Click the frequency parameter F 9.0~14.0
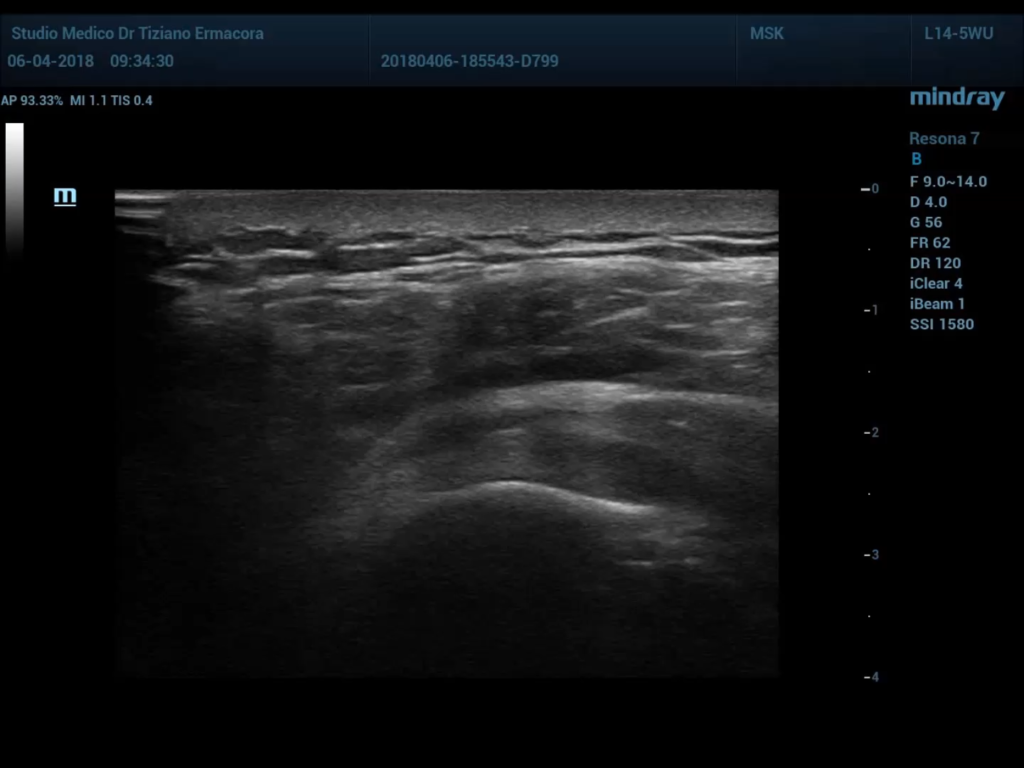 tap(948, 182)
